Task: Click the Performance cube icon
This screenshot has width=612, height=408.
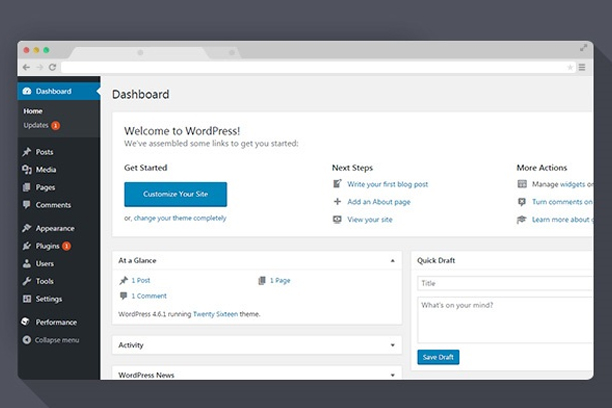Action: [x=26, y=322]
